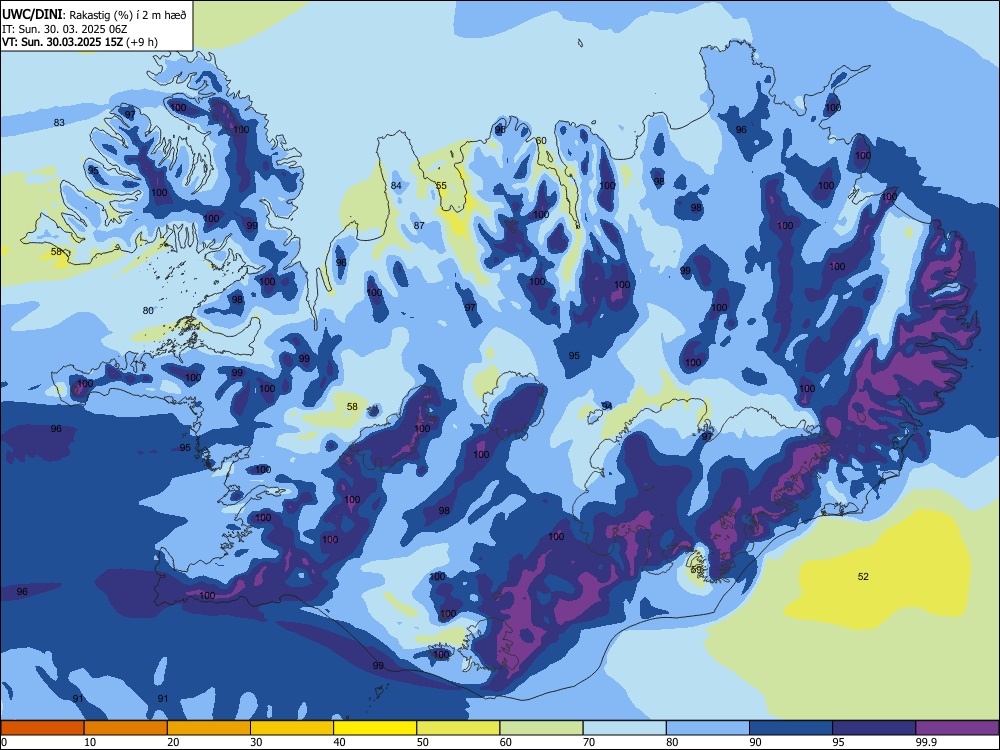Click the '52' value southeast of Iceland

tap(863, 577)
